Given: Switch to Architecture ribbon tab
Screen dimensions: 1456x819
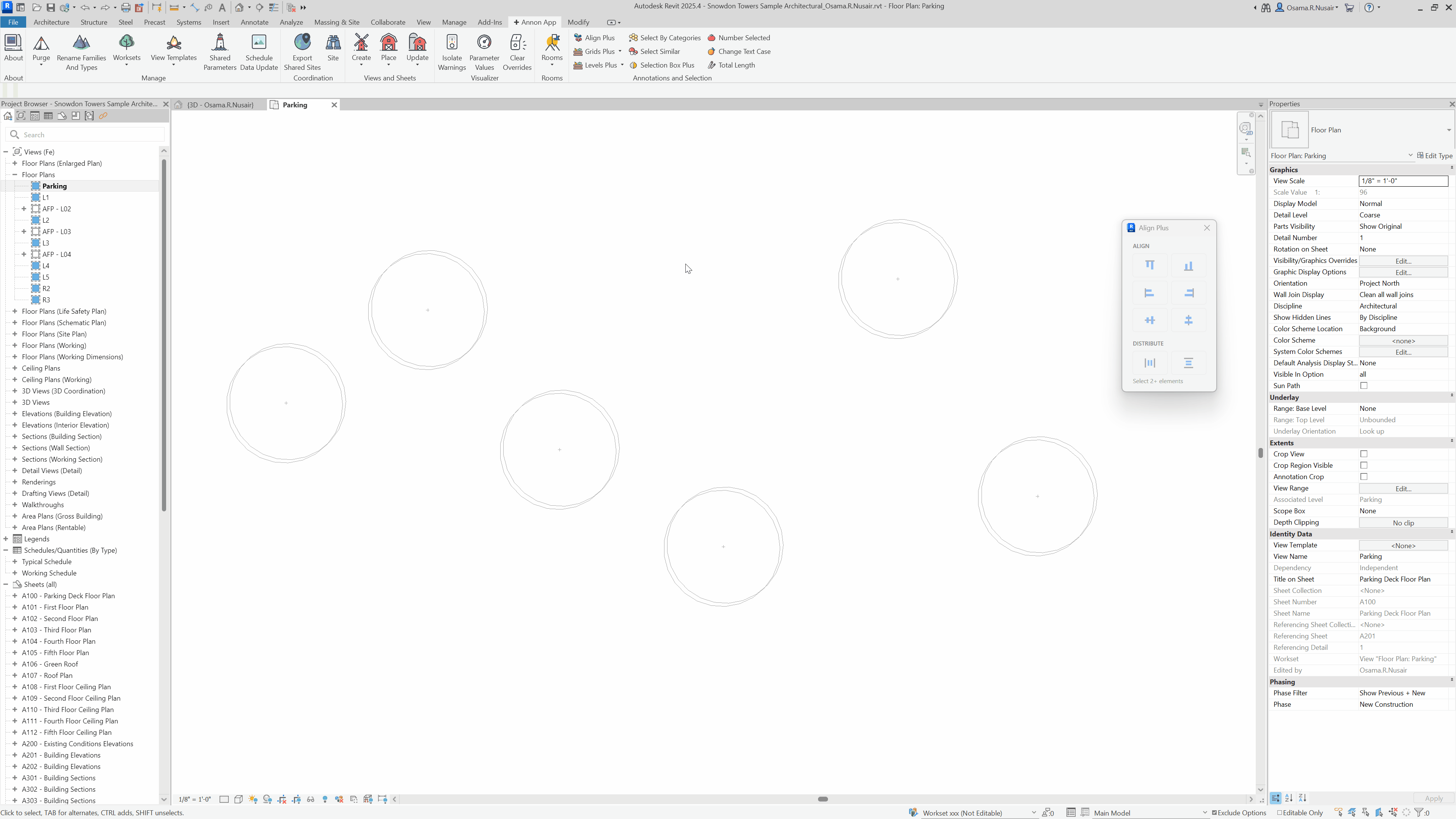Looking at the screenshot, I should (x=51, y=22).
